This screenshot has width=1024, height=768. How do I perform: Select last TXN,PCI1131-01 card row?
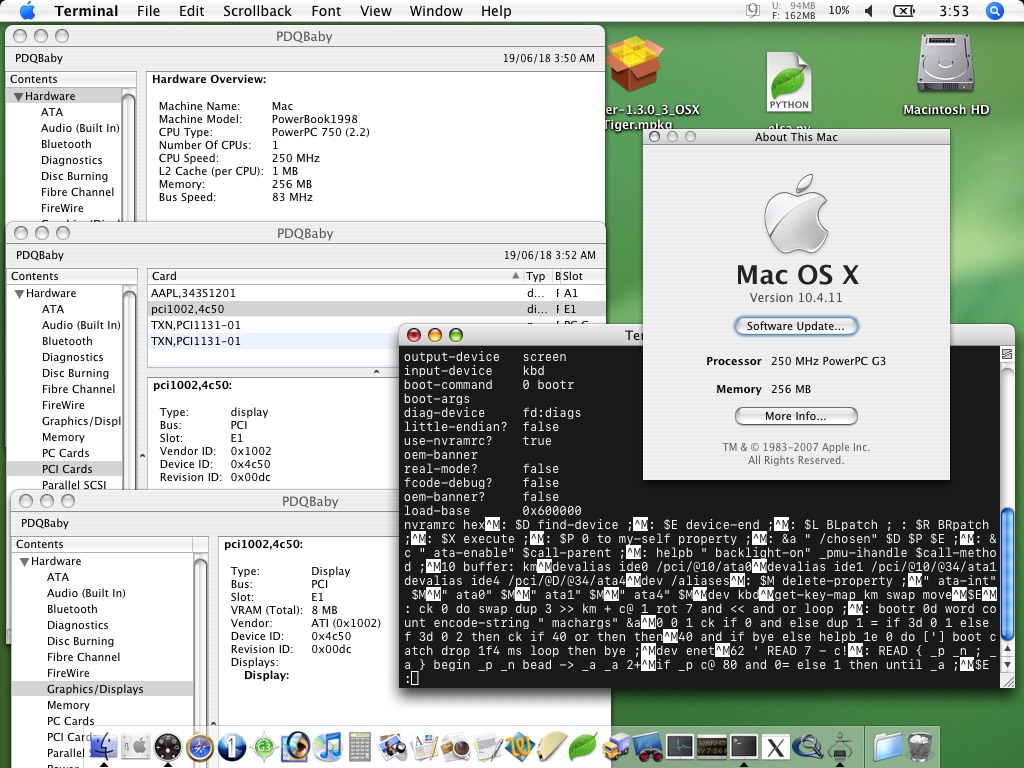(273, 341)
